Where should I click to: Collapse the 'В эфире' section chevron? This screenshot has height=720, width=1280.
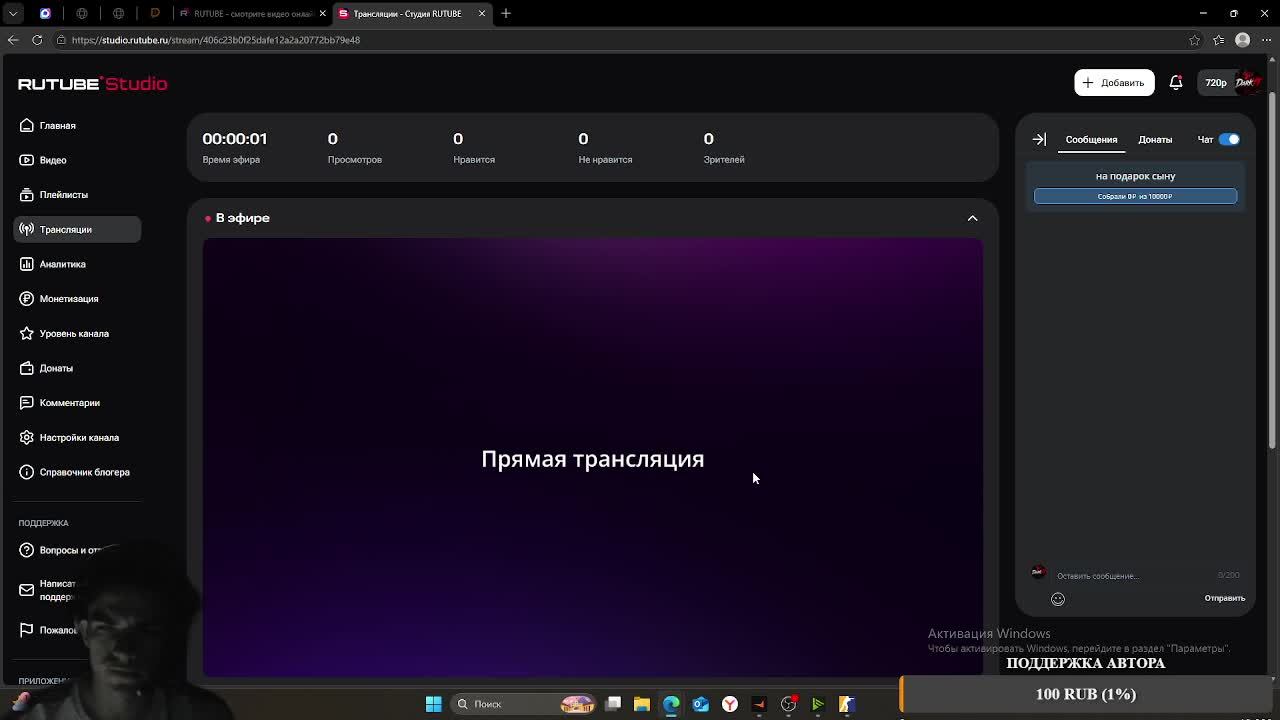coord(972,218)
